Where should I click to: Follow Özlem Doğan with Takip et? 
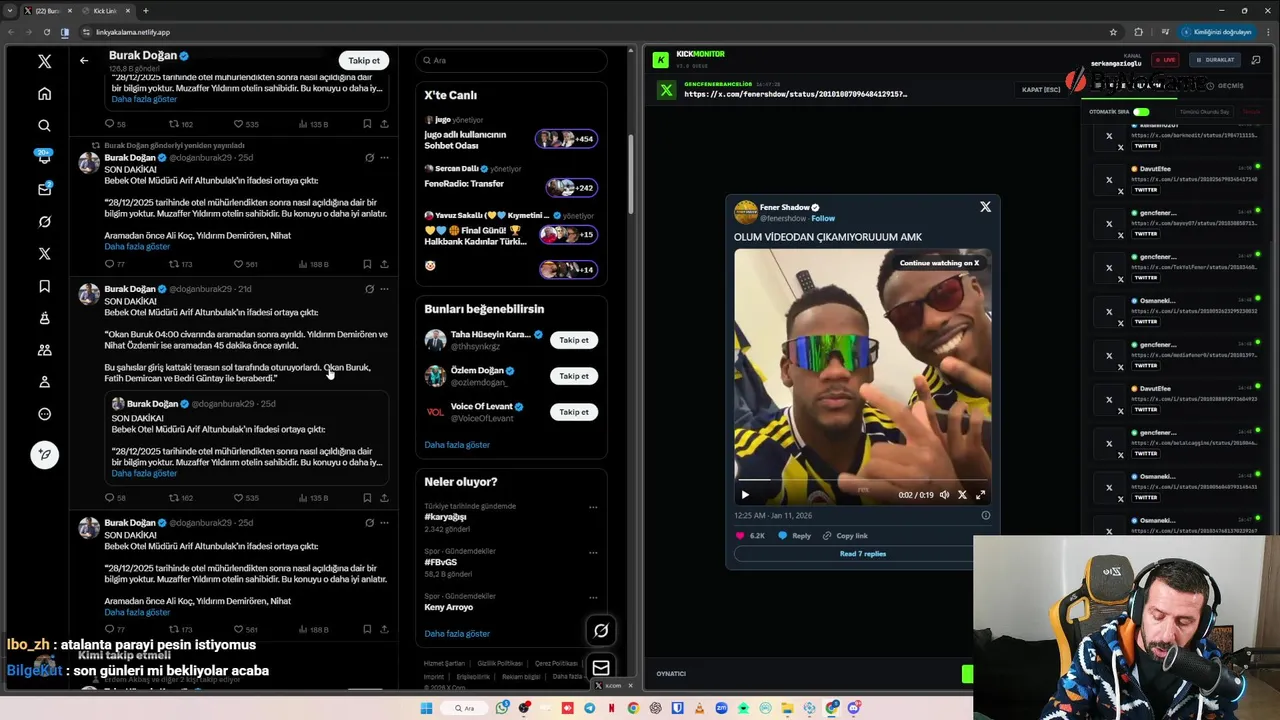574,376
